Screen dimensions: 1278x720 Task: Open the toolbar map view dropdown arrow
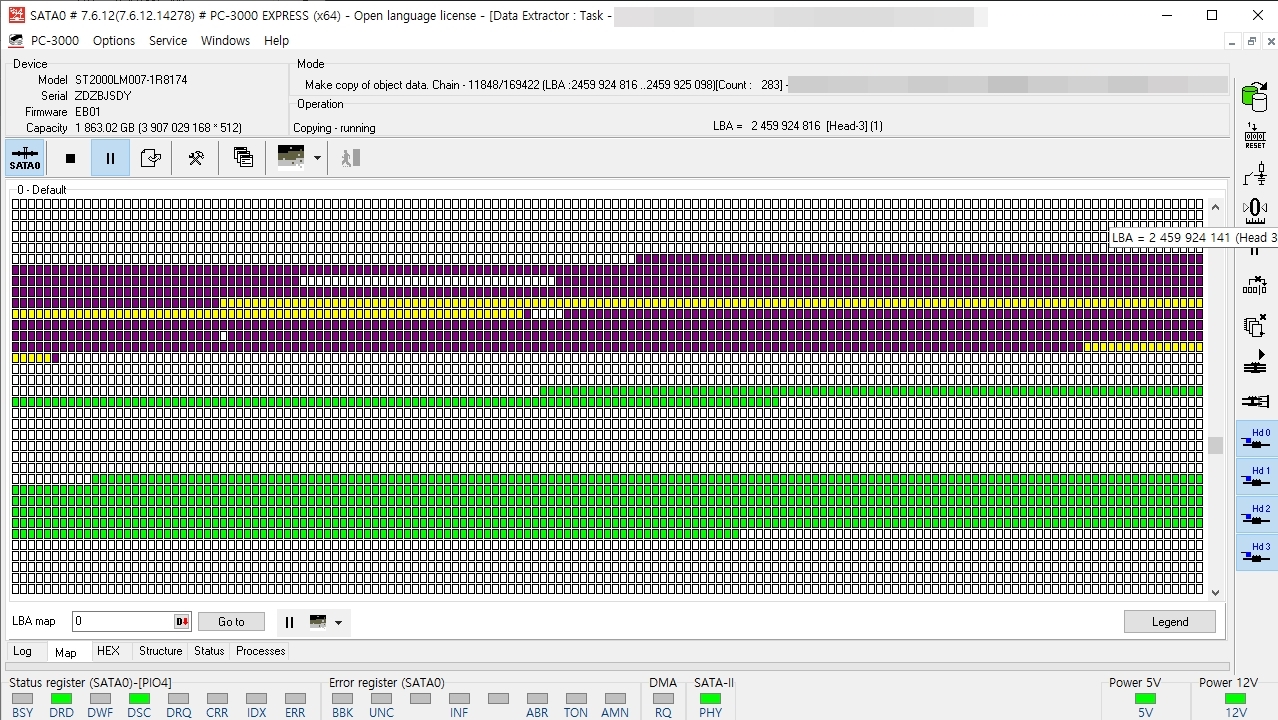click(317, 158)
